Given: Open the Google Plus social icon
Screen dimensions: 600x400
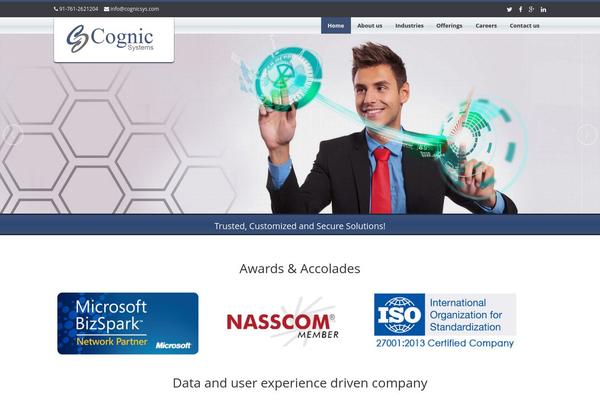Looking at the screenshot, I should click(x=531, y=9).
